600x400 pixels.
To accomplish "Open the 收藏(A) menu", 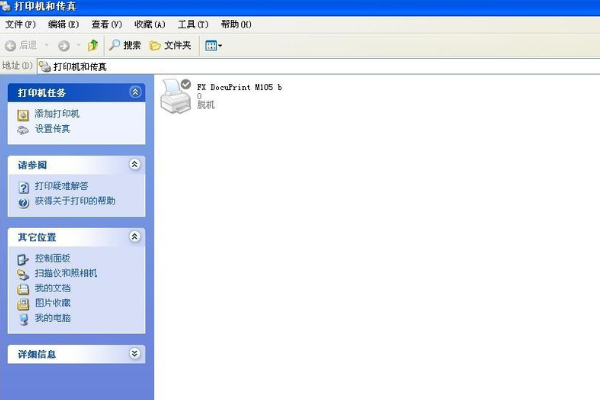I will 150,24.
